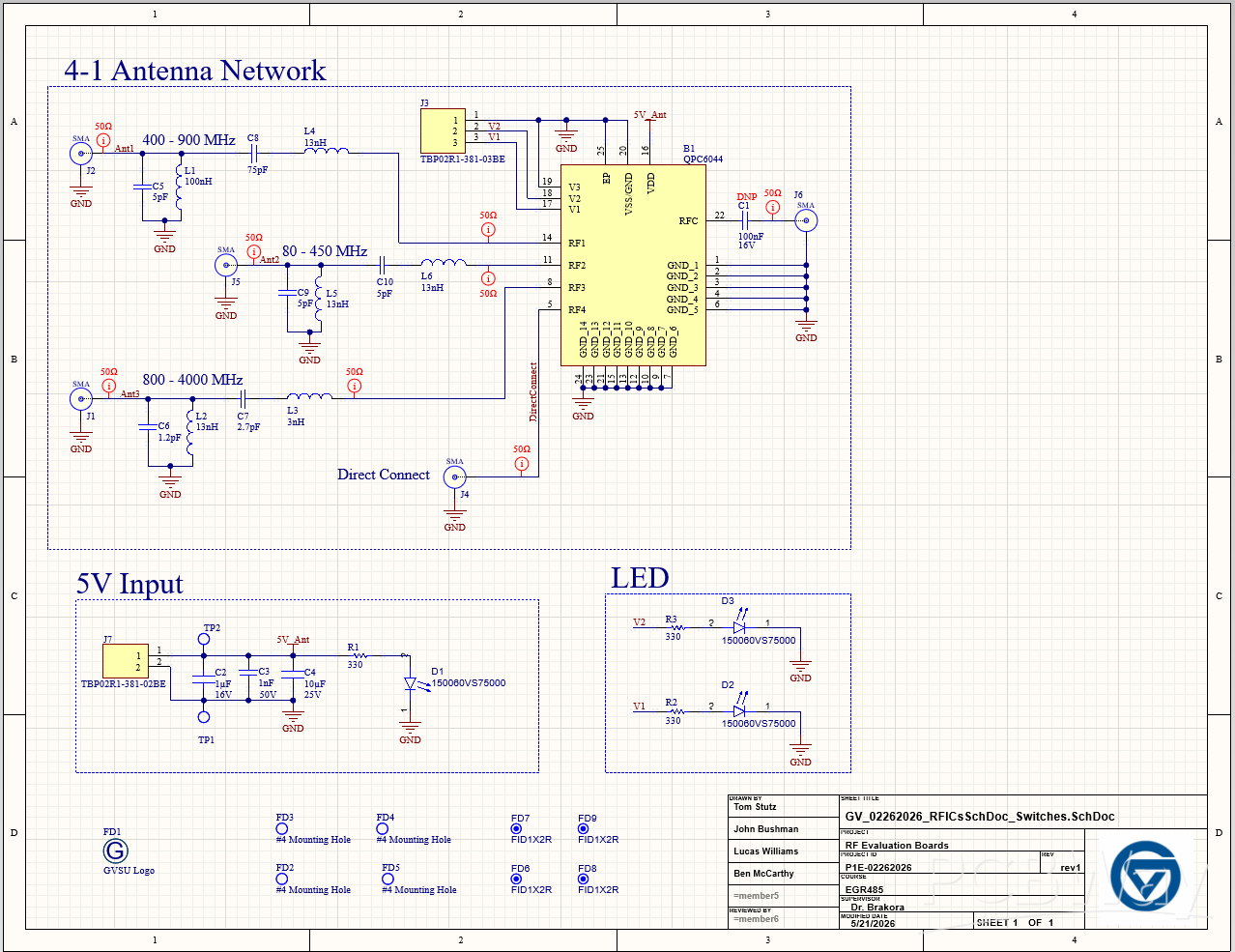Click the '800 - 4000 MHz' label
Viewport: 1235px width, 952px height.
[192, 380]
